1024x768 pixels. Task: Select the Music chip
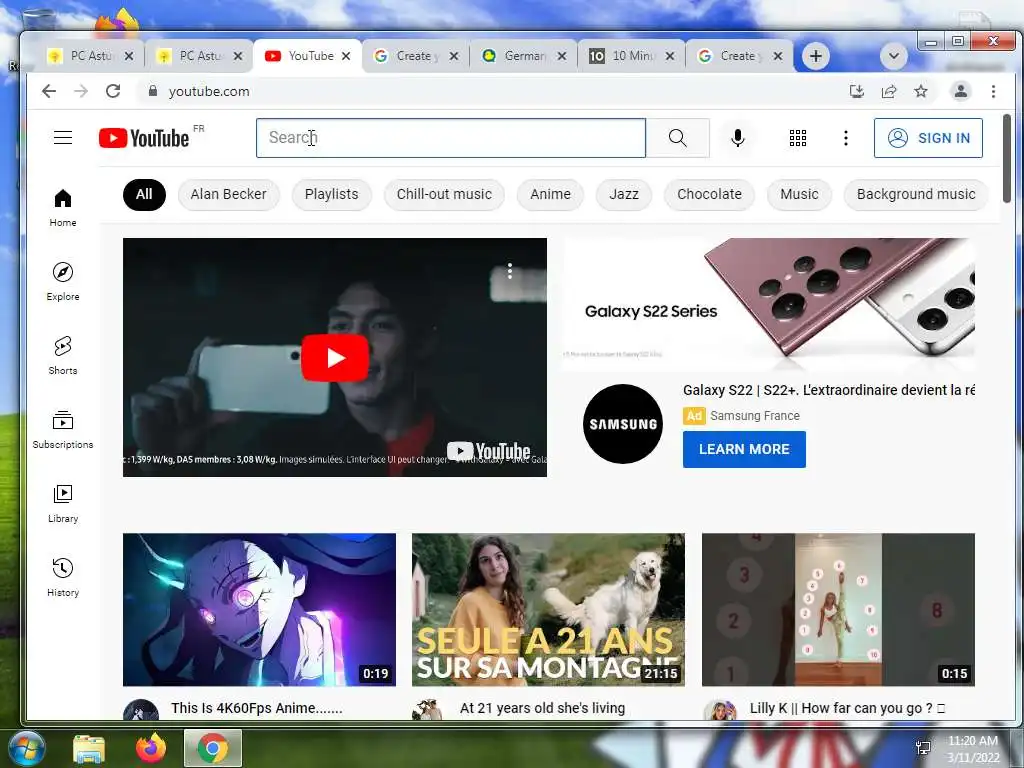[799, 195]
